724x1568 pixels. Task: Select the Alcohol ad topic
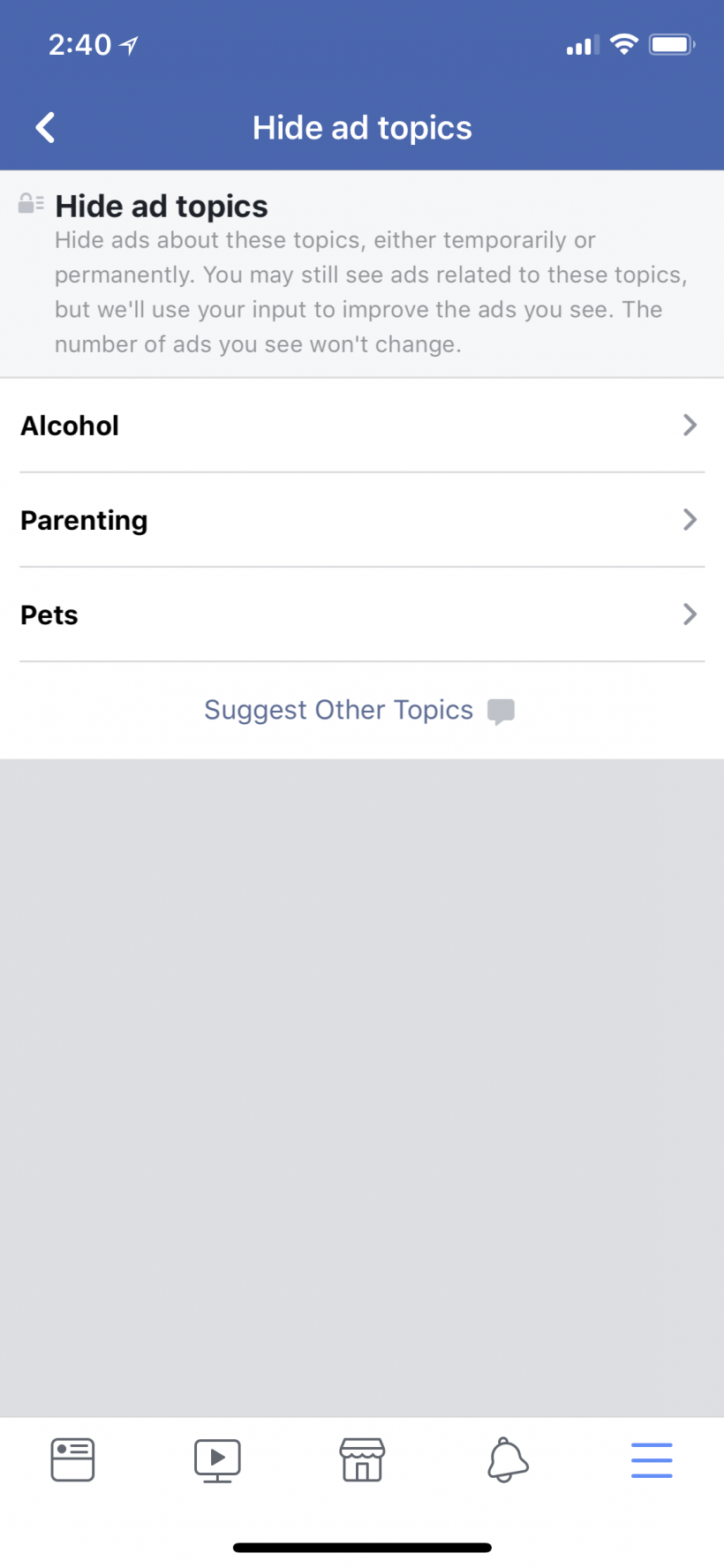[x=70, y=426]
